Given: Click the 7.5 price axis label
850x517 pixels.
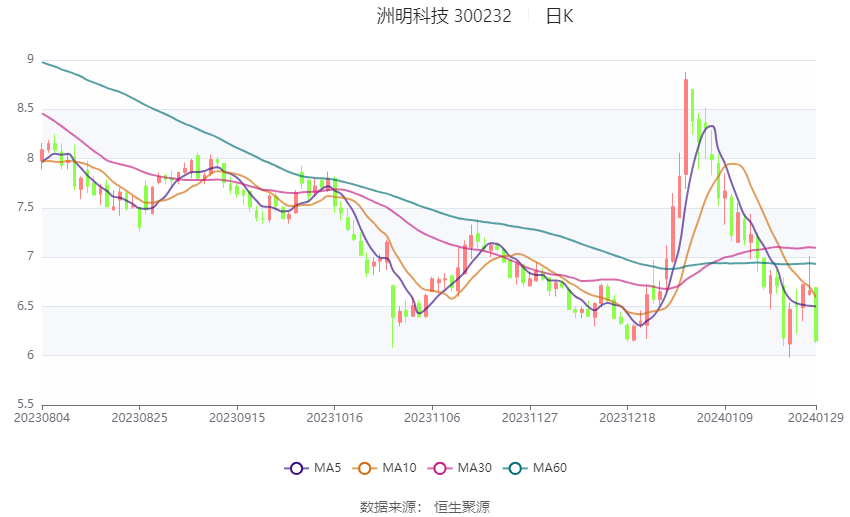Looking at the screenshot, I should (25, 208).
